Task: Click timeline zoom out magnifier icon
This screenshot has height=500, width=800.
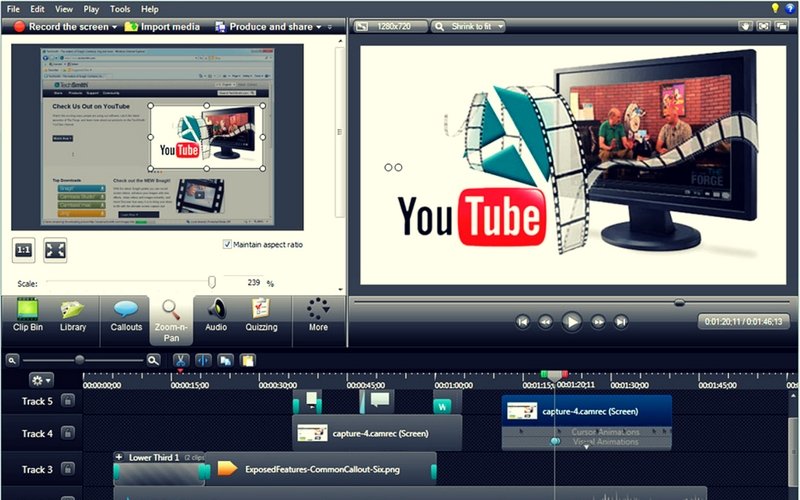Action: coord(12,360)
